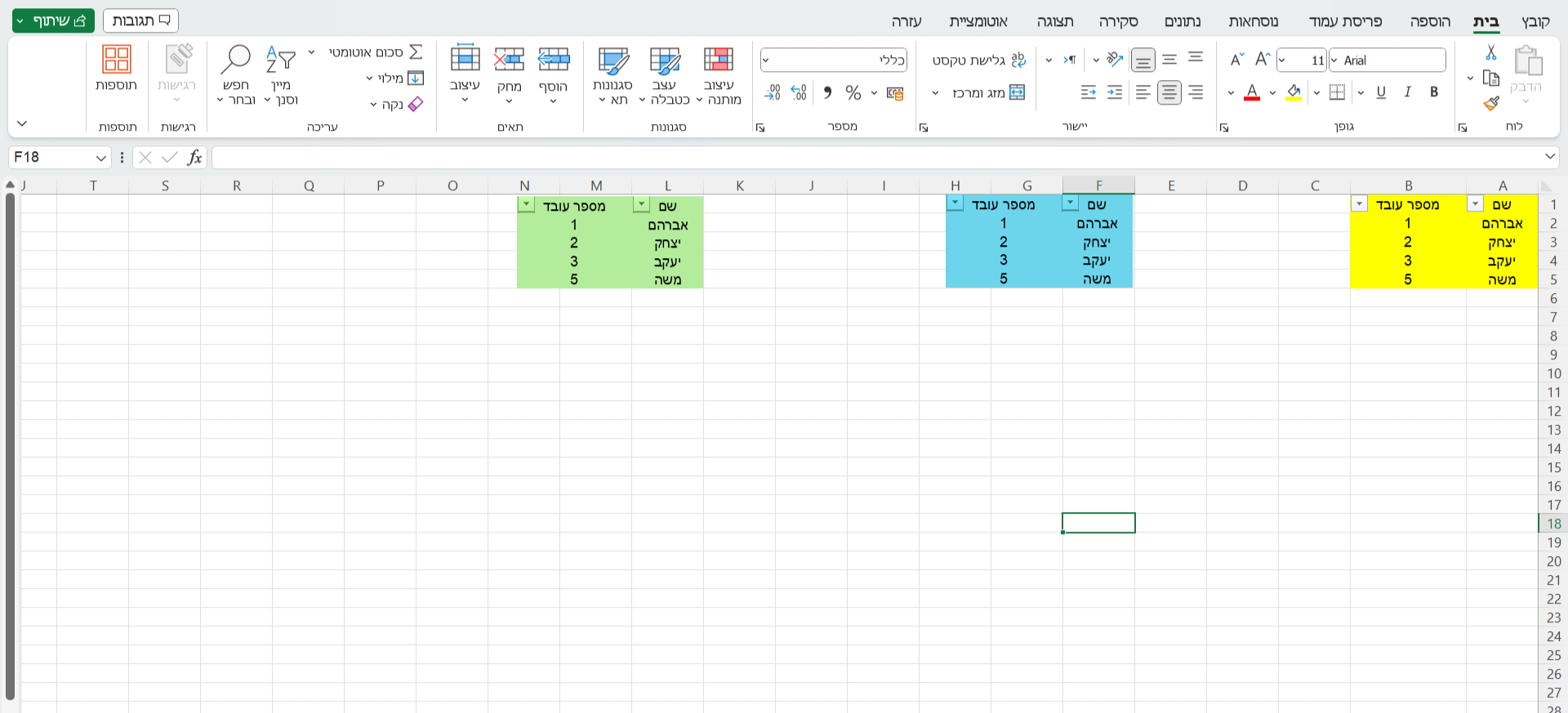Viewport: 1568px width, 713px height.
Task: Open the נתונים (Data) tab
Action: [1183, 21]
